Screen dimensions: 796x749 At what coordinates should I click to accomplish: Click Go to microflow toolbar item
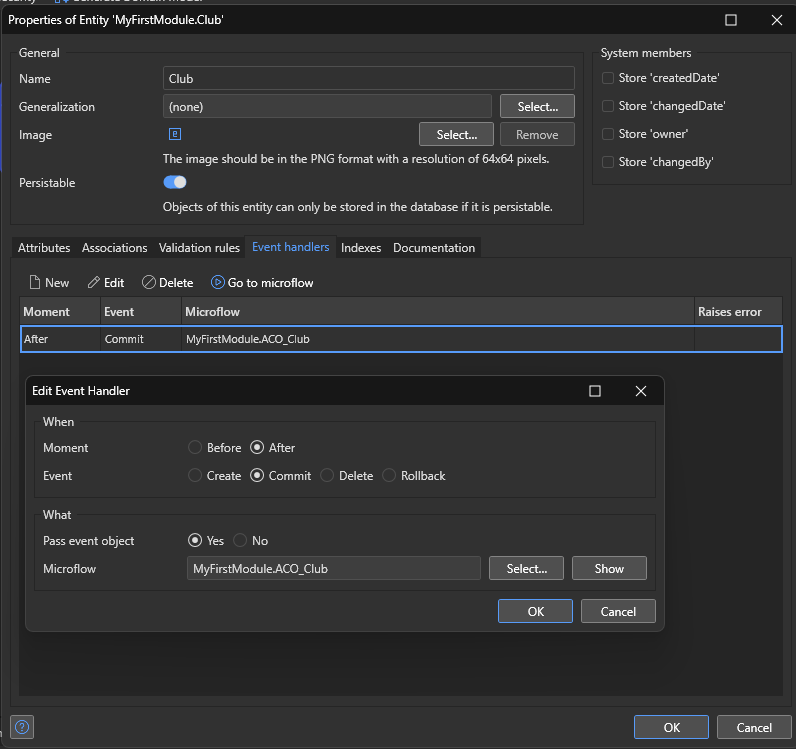[x=262, y=282]
